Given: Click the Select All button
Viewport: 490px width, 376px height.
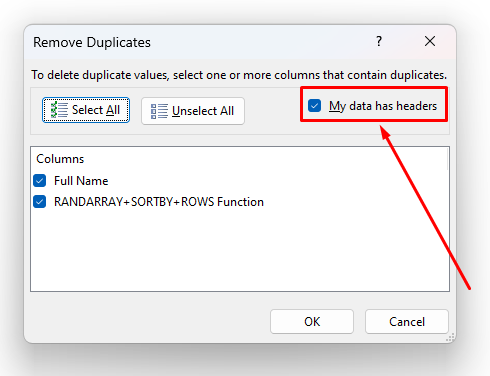Looking at the screenshot, I should coord(86,110).
